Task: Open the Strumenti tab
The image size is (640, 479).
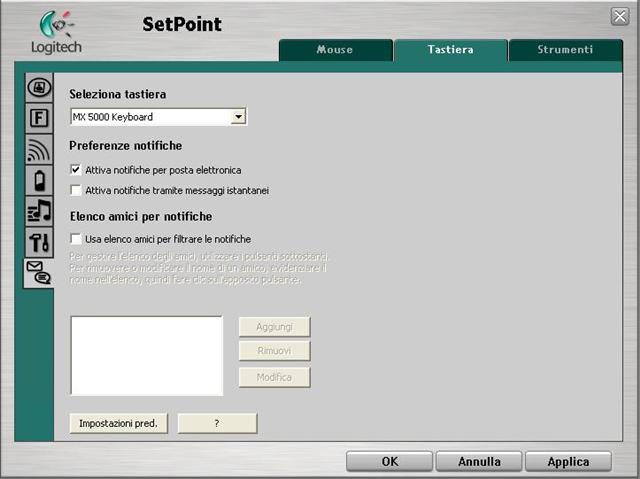Action: point(565,50)
